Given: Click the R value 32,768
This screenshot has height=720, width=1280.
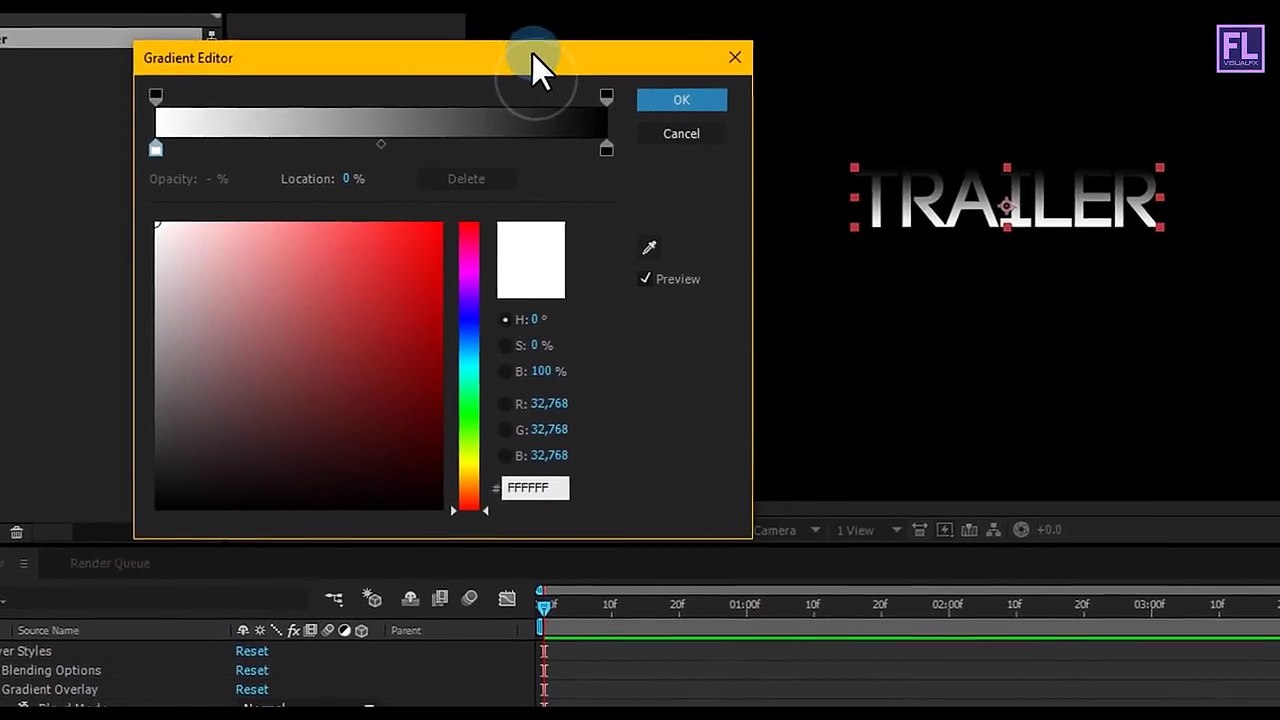Looking at the screenshot, I should click(549, 404).
